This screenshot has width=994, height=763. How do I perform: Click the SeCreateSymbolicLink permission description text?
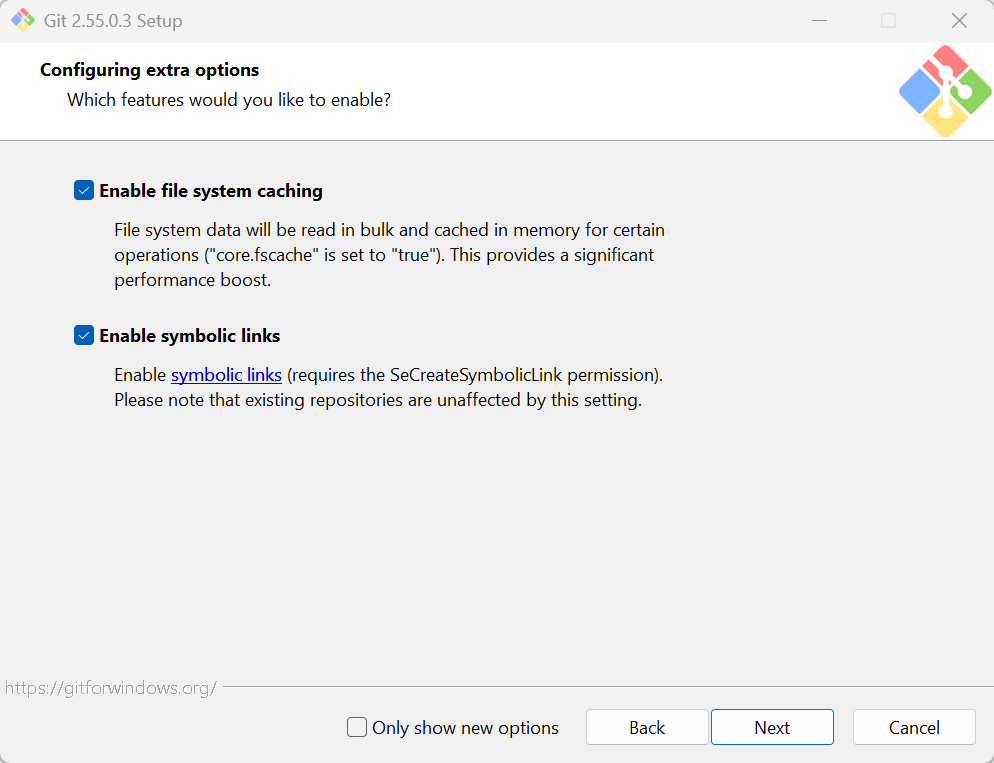[389, 387]
